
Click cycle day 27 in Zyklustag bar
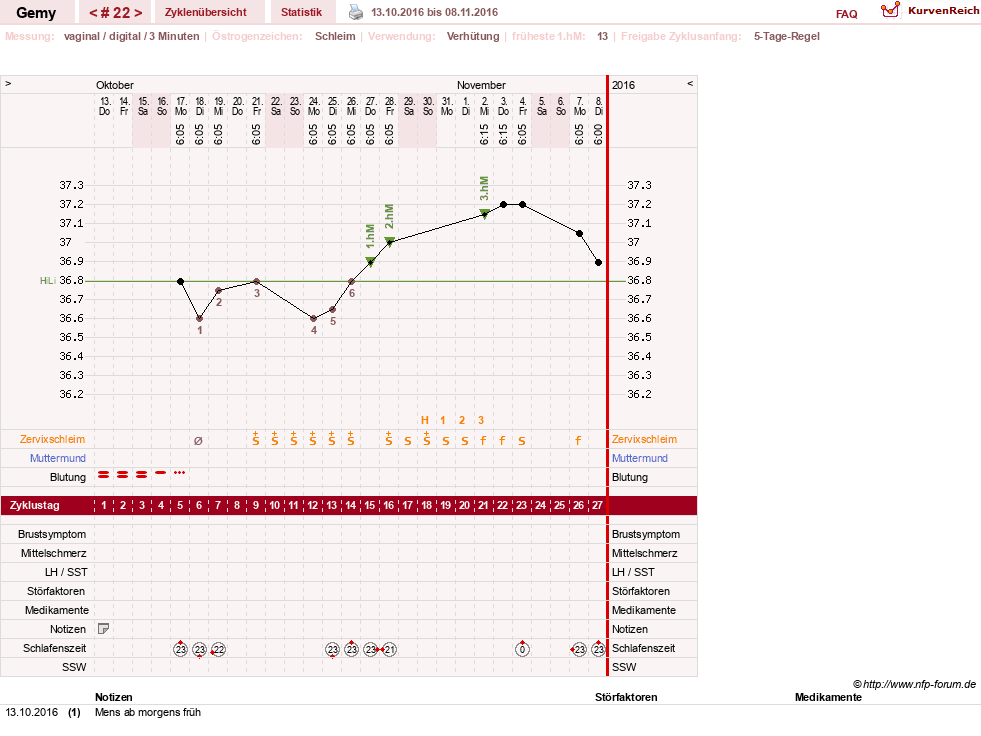[x=597, y=505]
